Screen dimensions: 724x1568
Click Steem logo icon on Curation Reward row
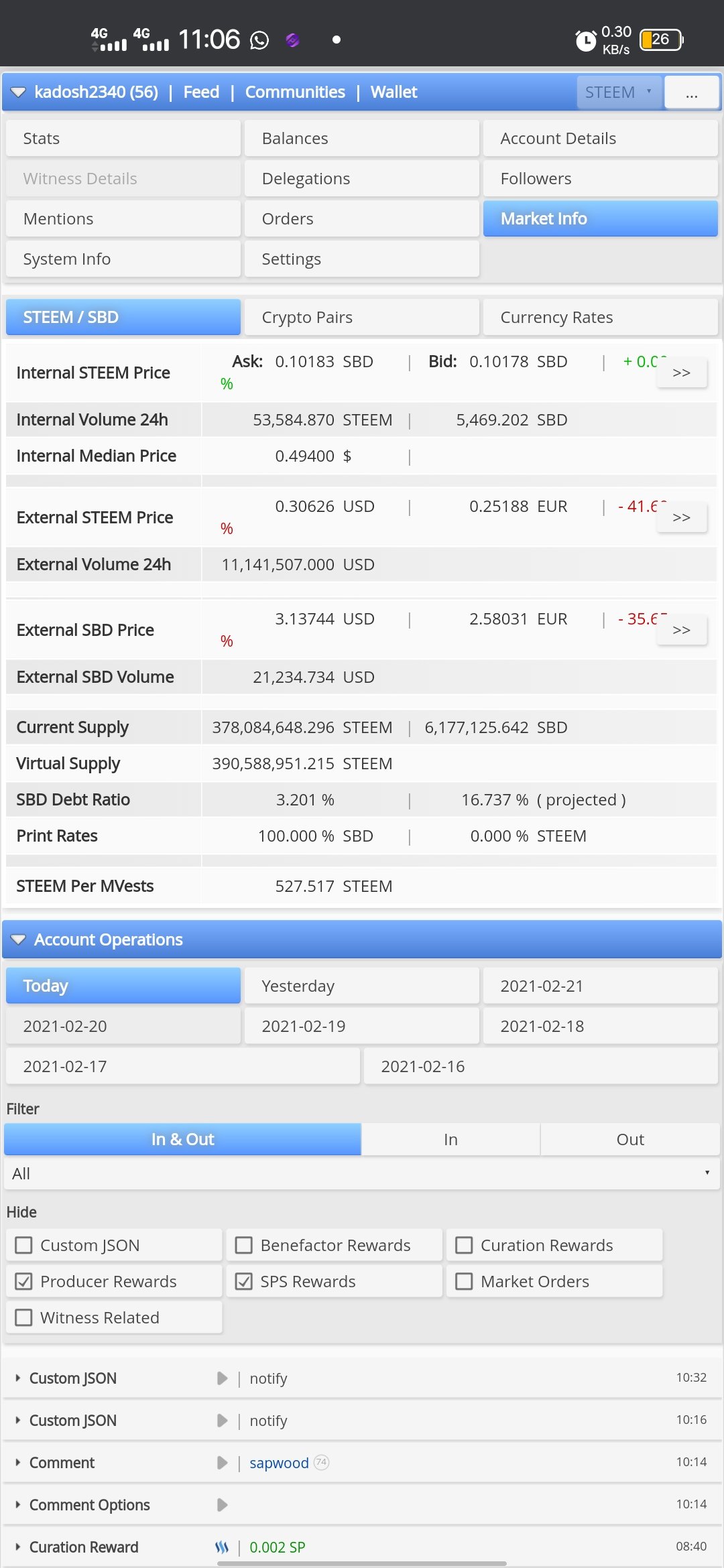pos(222,1547)
